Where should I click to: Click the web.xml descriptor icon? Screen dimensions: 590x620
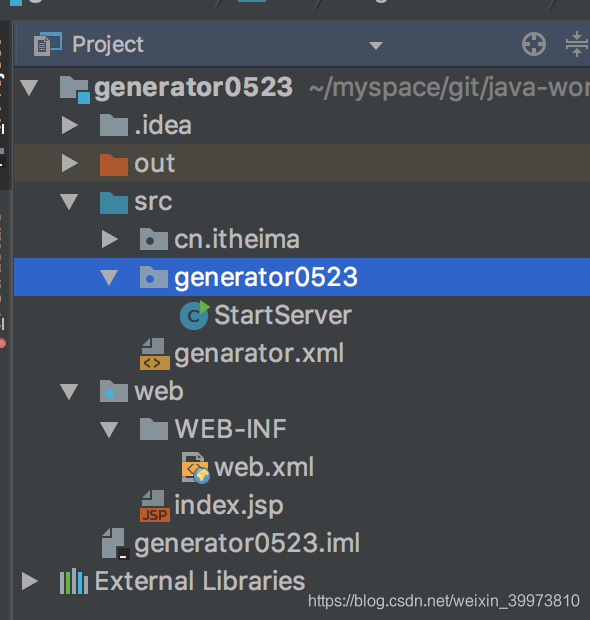coord(195,467)
